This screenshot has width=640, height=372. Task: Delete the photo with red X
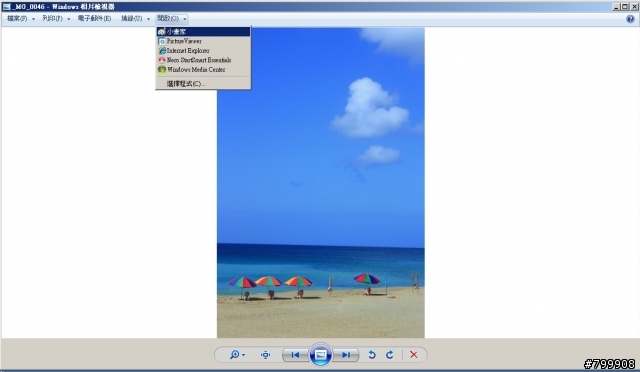click(413, 354)
